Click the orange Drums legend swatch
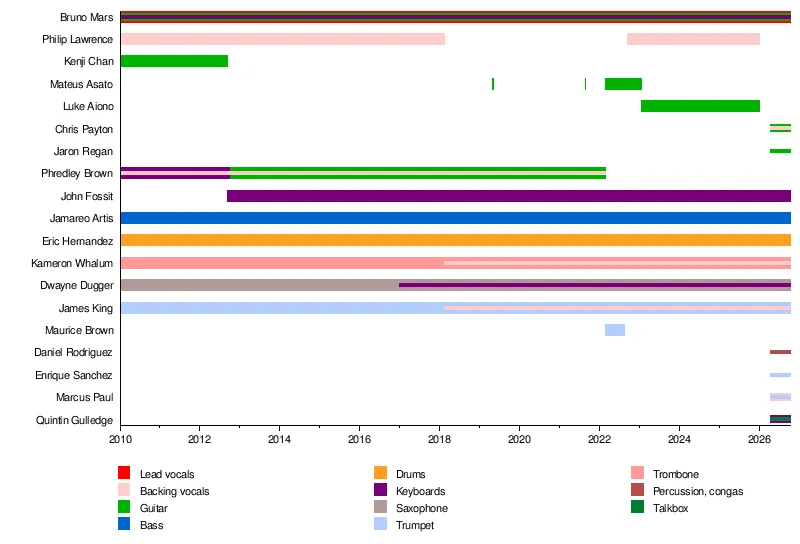This screenshot has height=544, width=800. (x=381, y=473)
